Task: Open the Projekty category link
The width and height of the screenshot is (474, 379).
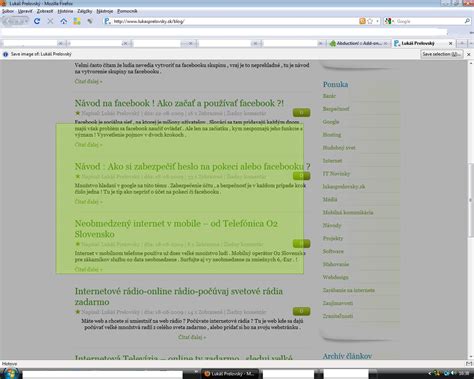Action: [333, 238]
